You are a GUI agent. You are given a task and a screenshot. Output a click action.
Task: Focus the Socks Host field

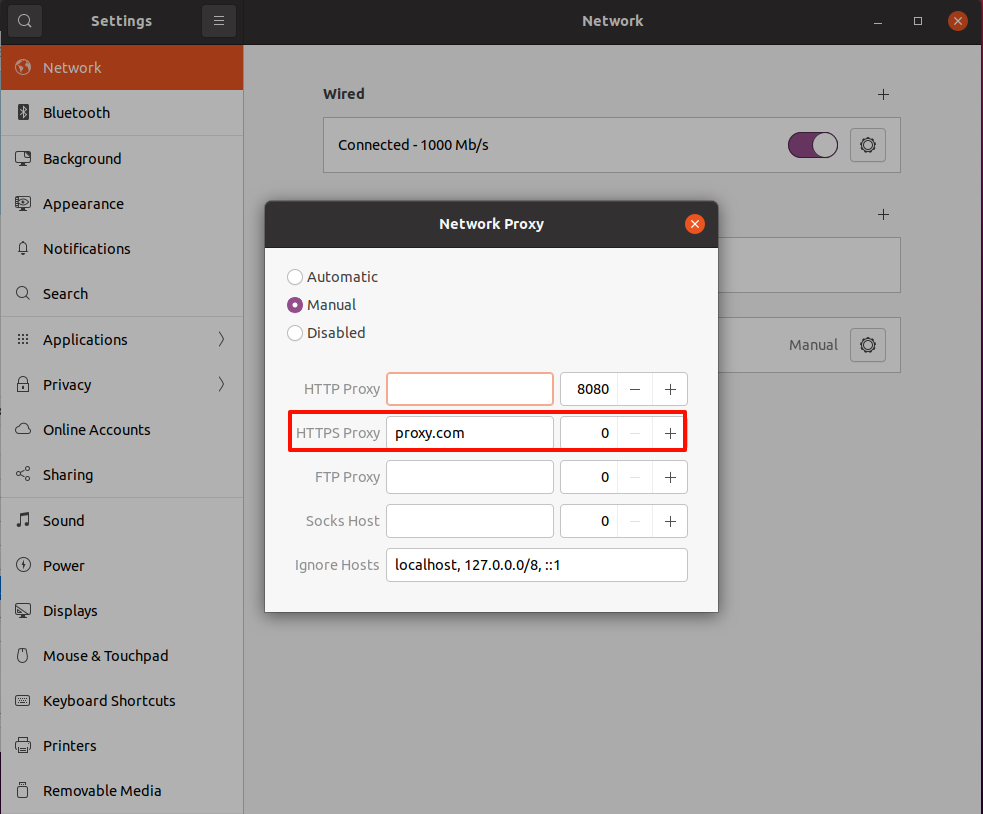click(x=470, y=521)
